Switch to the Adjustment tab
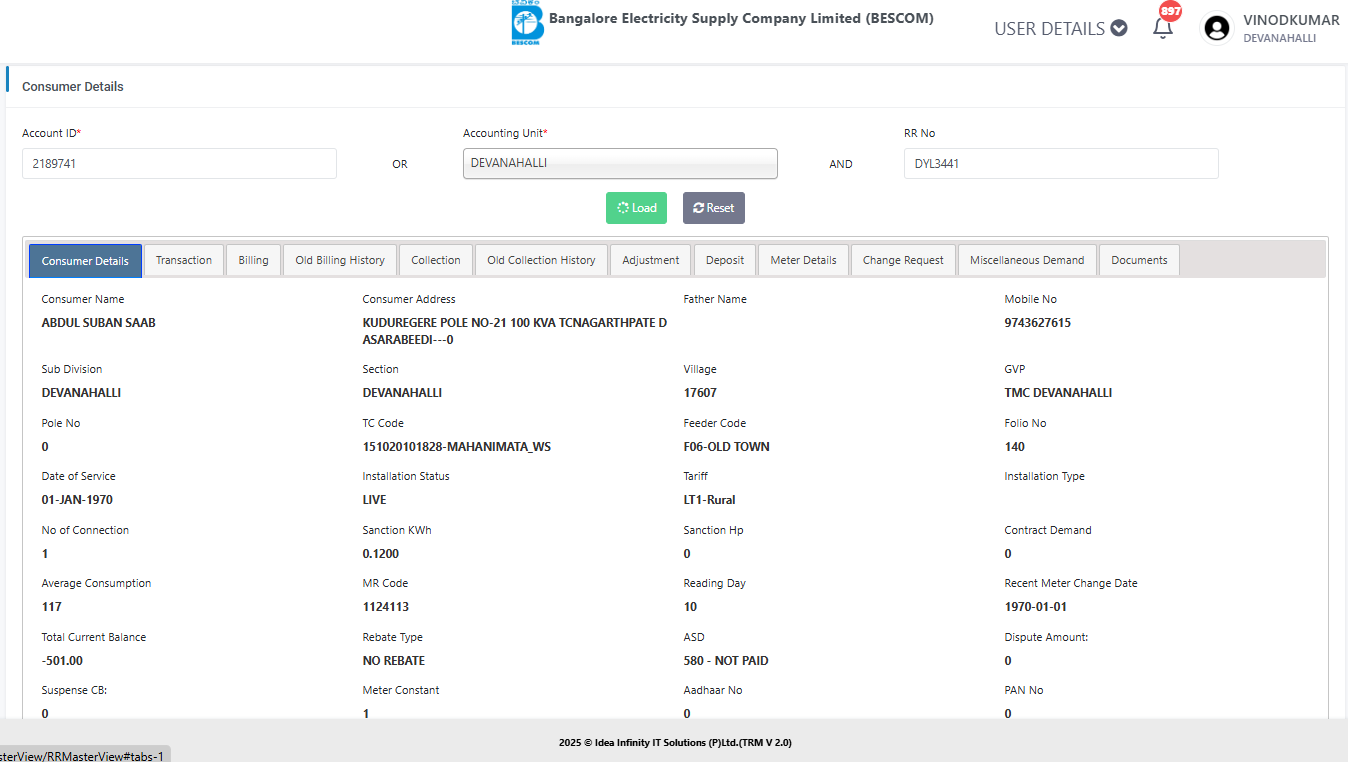The width and height of the screenshot is (1348, 762). coord(651,260)
